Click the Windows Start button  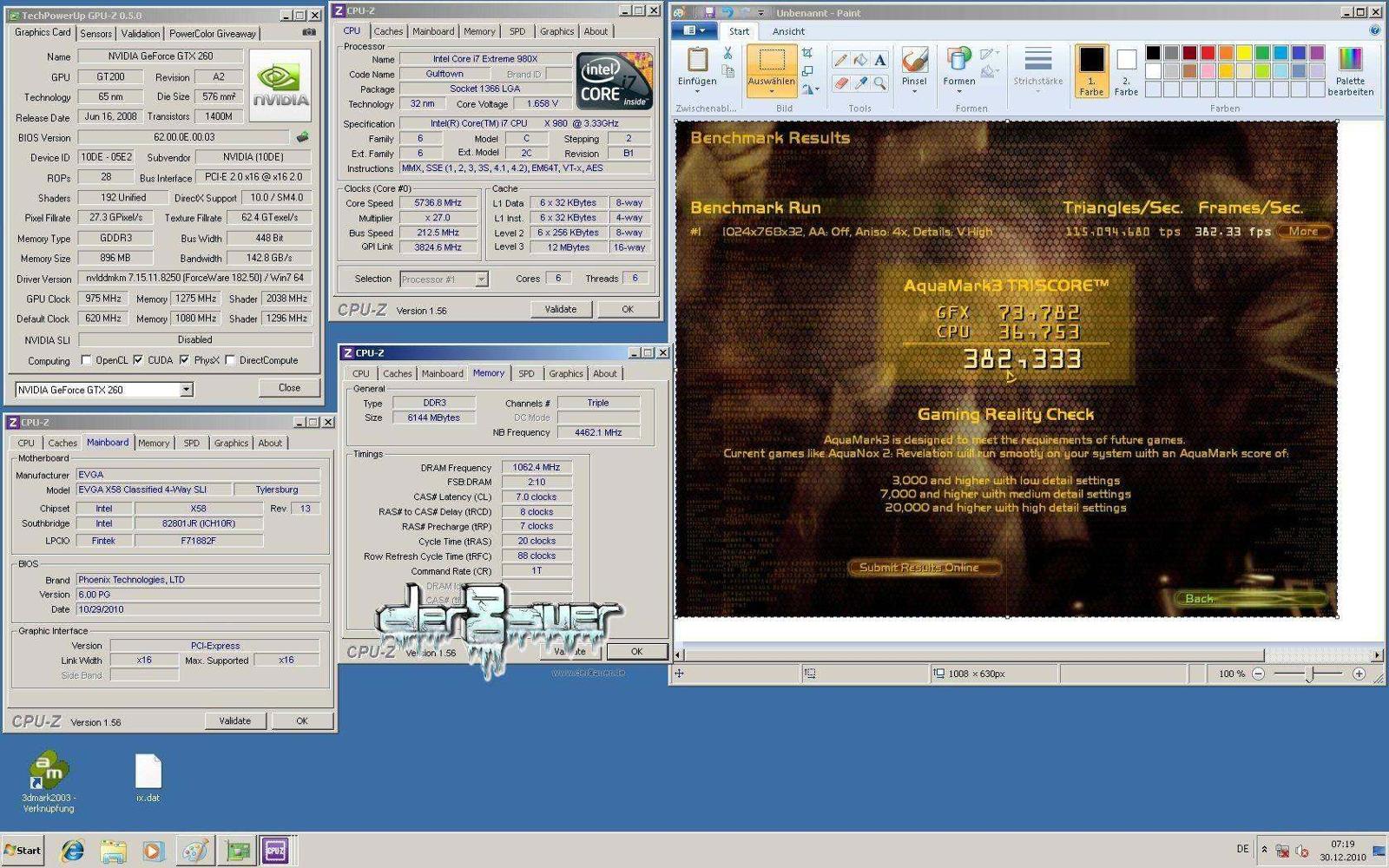point(23,851)
